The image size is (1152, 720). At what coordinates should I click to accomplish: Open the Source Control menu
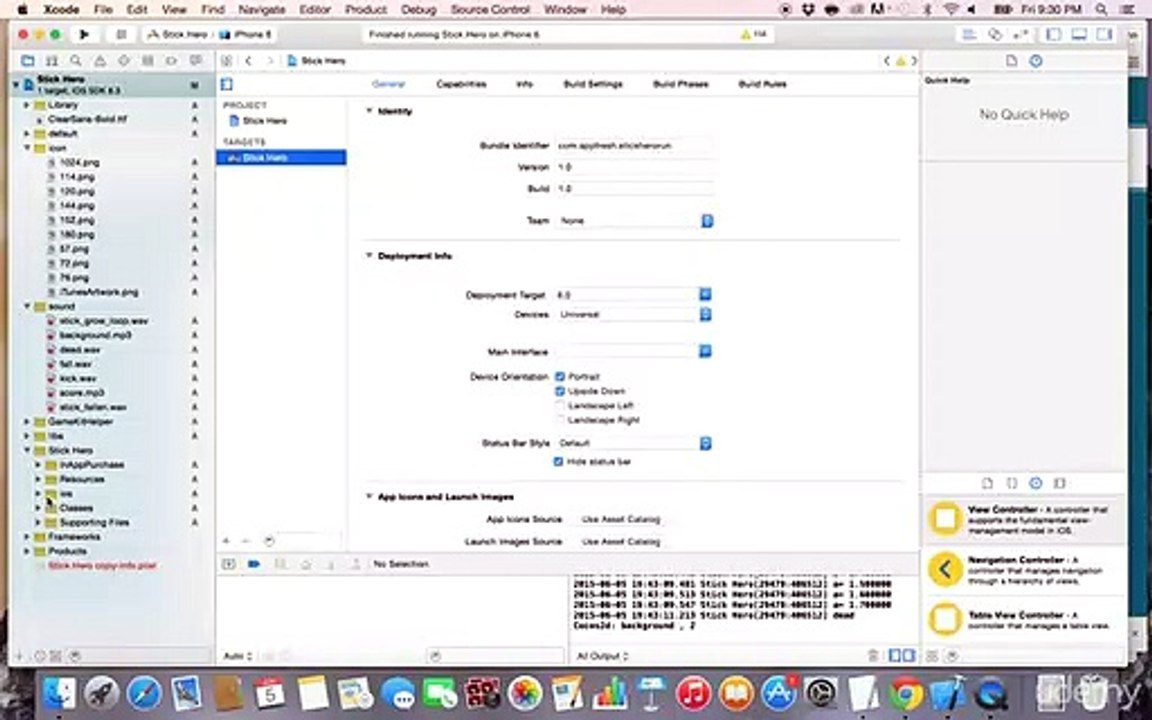click(490, 10)
